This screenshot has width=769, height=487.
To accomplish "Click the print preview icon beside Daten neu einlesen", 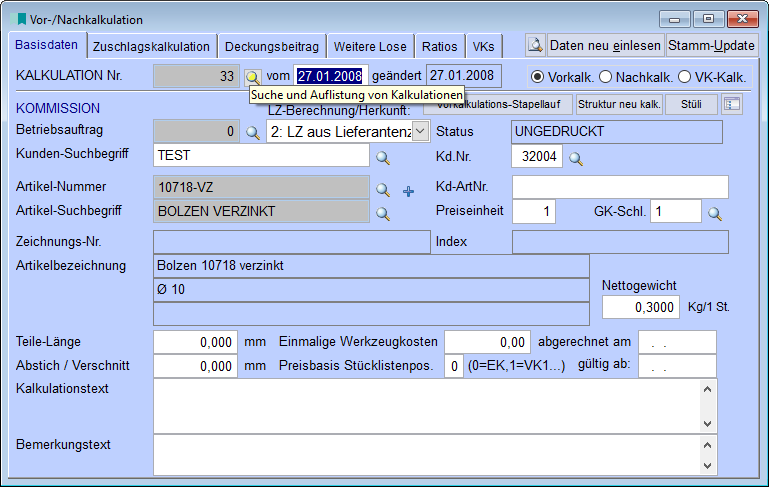I will 535,46.
